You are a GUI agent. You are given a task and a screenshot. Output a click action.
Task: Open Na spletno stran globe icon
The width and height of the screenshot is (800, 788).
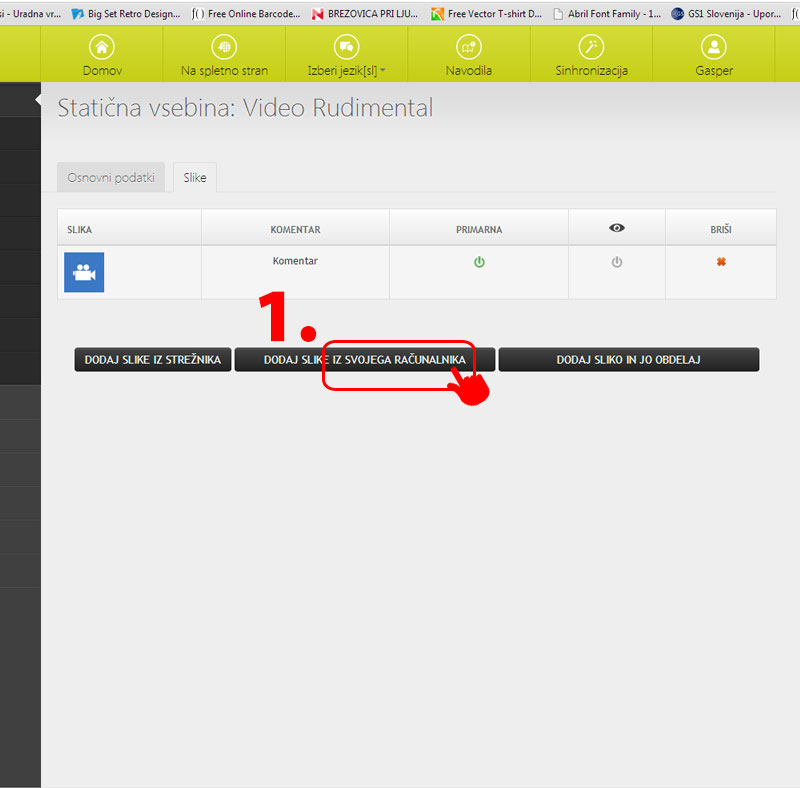click(224, 47)
